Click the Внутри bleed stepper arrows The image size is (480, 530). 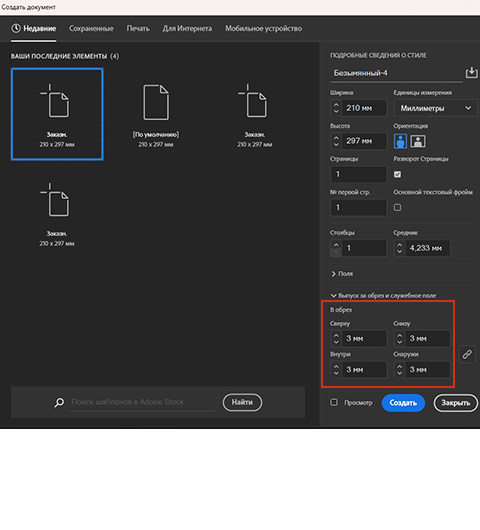(x=336, y=369)
